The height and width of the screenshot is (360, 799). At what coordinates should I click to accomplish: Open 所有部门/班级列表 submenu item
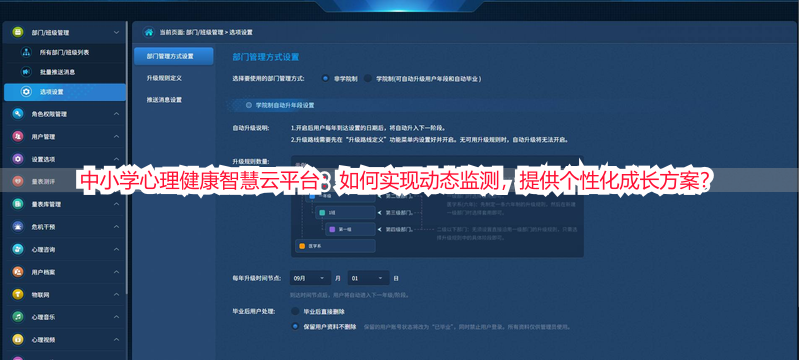coord(64,53)
